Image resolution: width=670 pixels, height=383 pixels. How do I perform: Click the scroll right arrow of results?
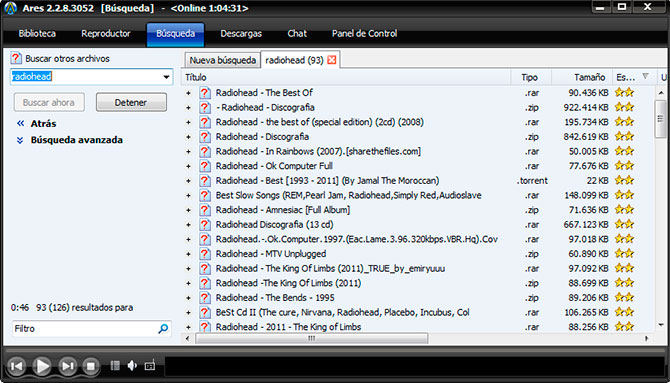[646, 339]
